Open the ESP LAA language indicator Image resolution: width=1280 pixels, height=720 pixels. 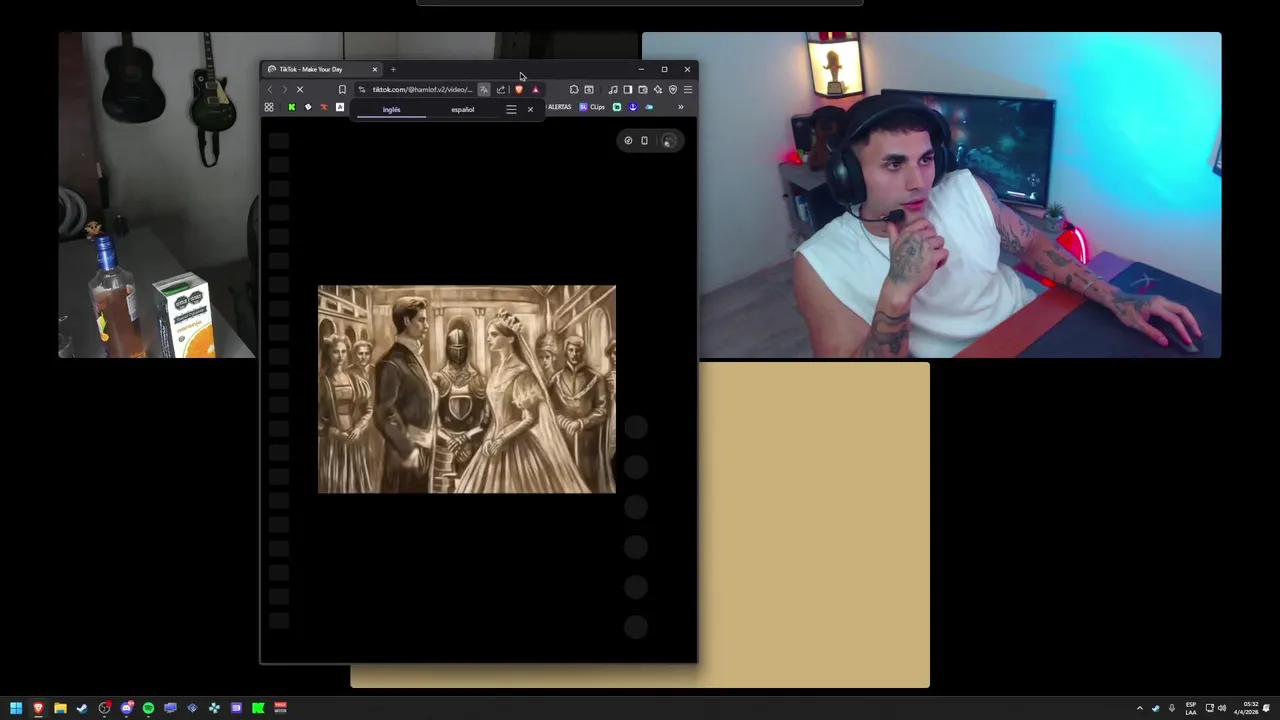(1191, 708)
